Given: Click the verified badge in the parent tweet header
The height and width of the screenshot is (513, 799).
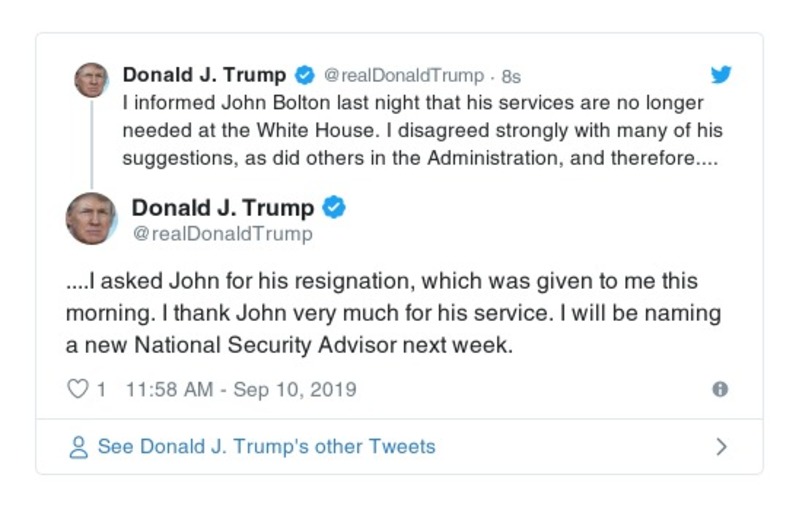Looking at the screenshot, I should click(x=306, y=75).
